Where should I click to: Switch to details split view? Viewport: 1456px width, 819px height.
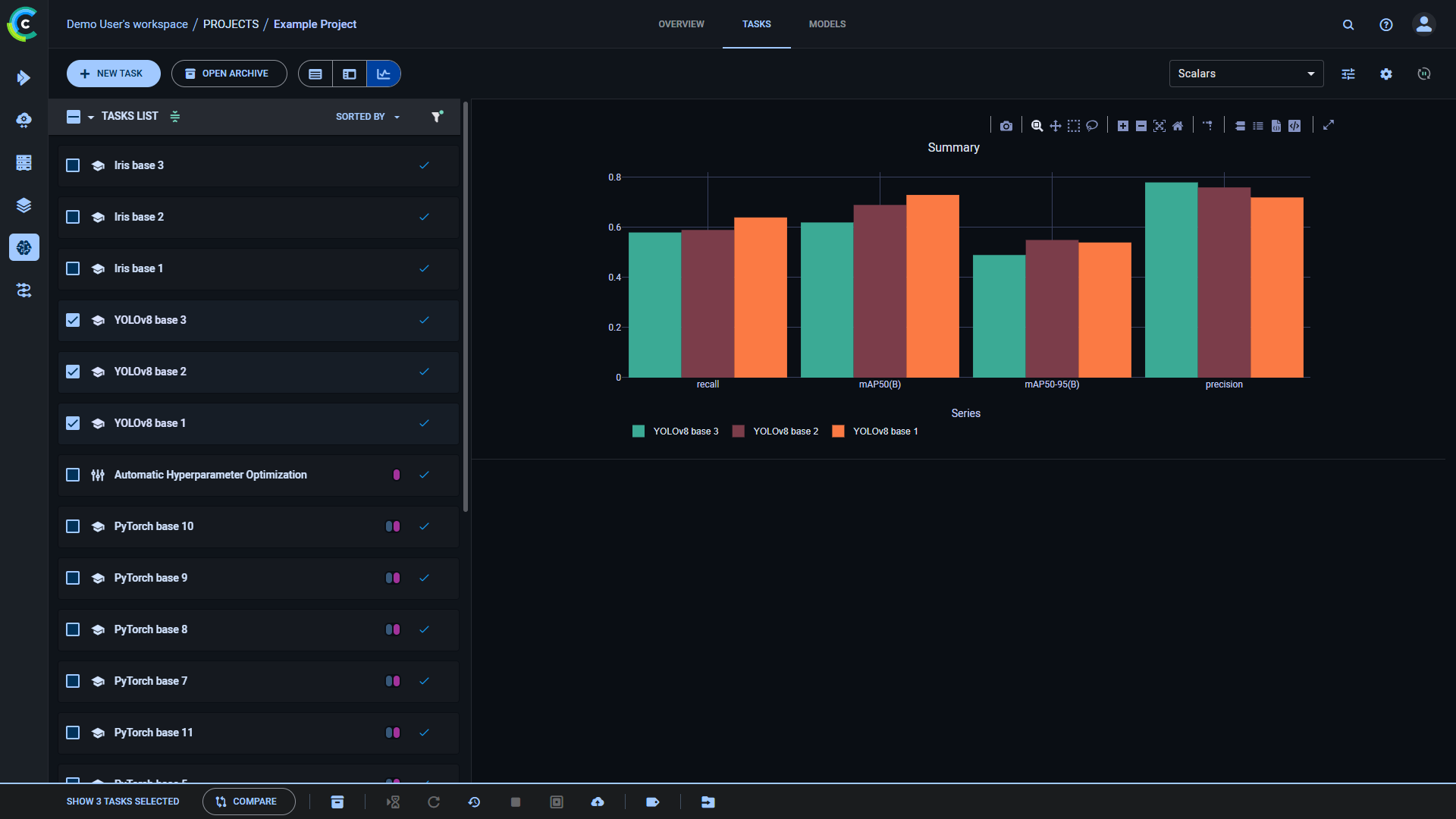(350, 74)
